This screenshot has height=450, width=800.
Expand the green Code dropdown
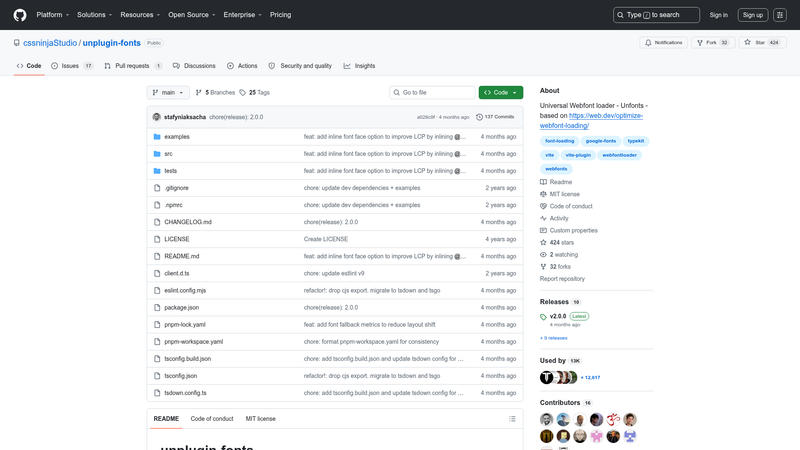[501, 92]
